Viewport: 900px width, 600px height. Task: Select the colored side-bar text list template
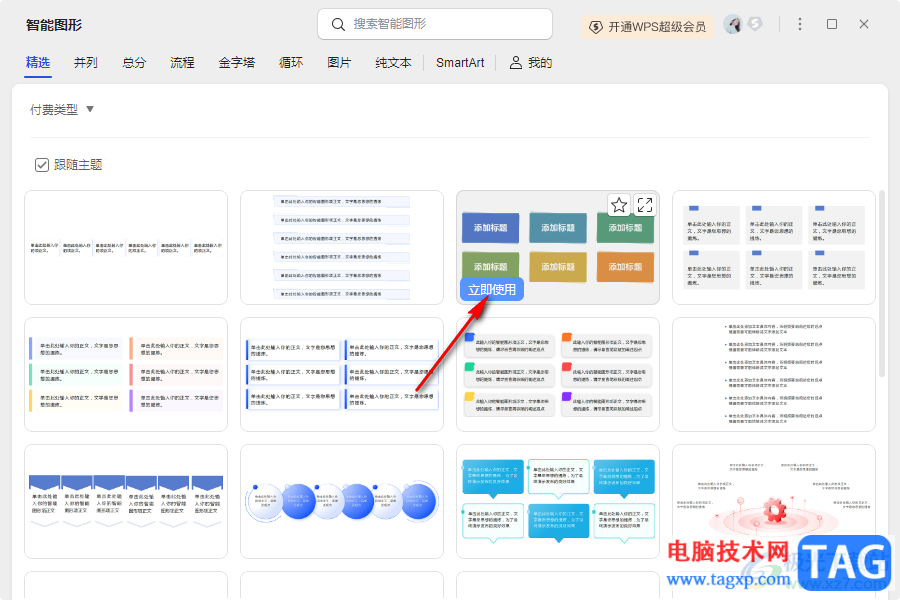tap(126, 374)
